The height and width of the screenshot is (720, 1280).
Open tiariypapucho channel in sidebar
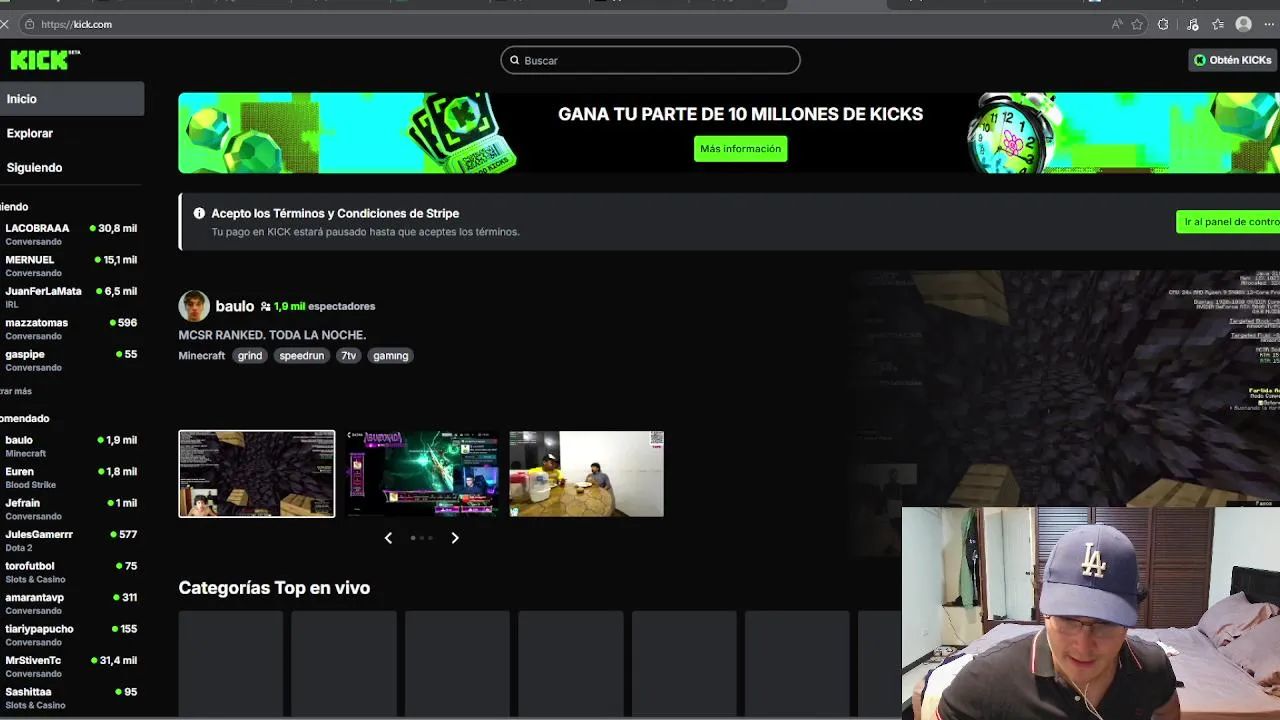tap(72, 635)
